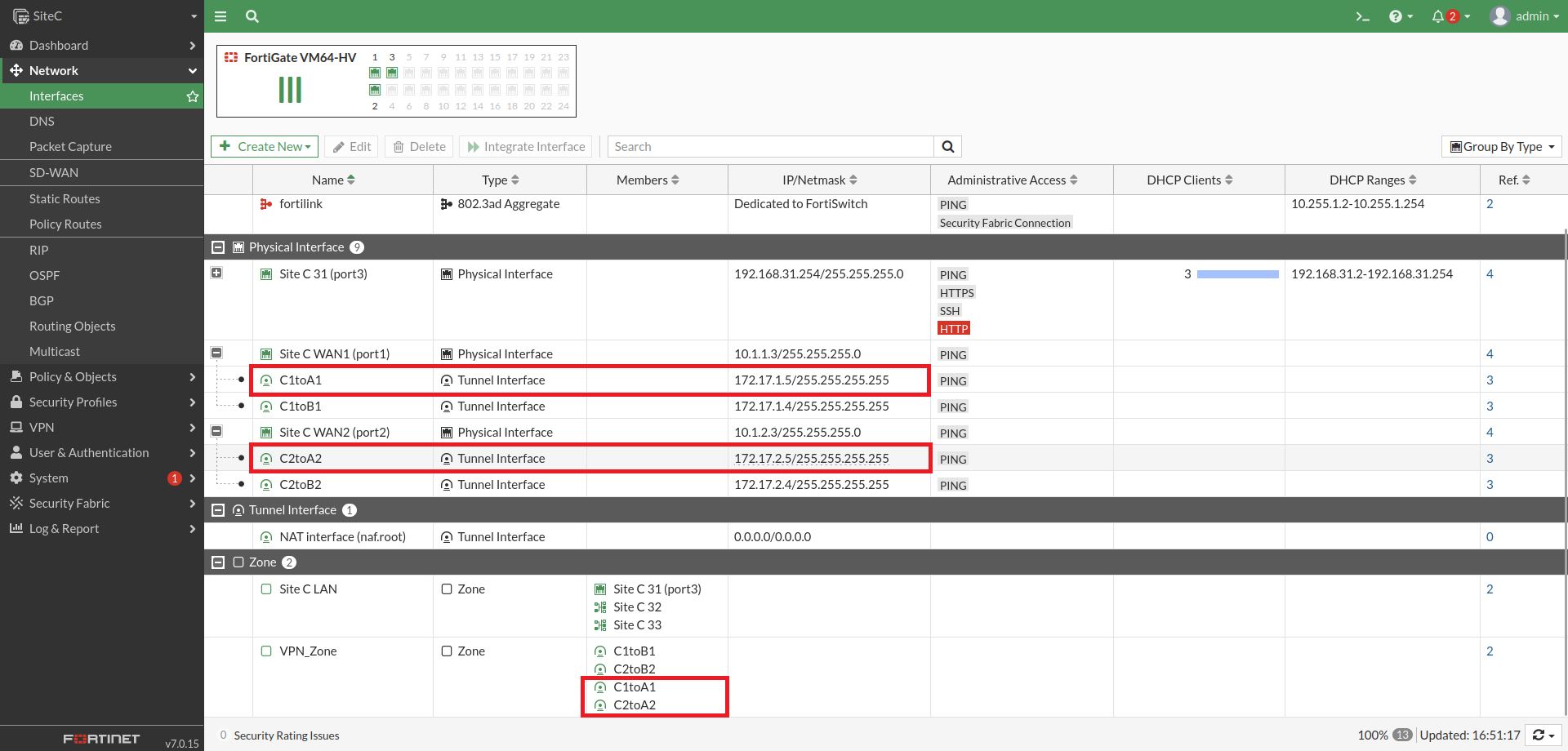Open User & Authentication menu
The image size is (1568, 751).
tap(102, 453)
